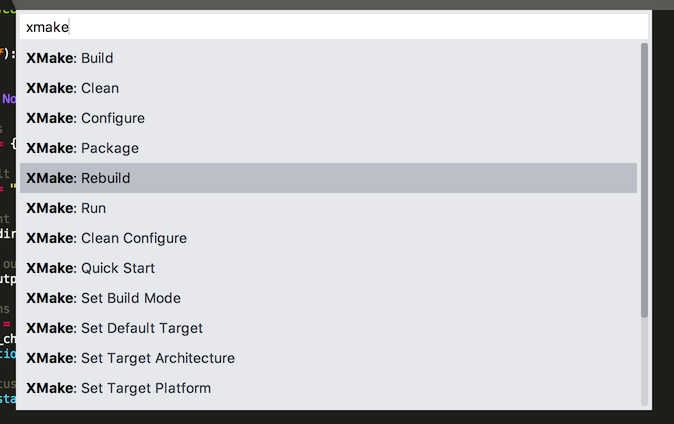Click the command list scrollbar thumb
The image size is (674, 424).
(x=644, y=180)
